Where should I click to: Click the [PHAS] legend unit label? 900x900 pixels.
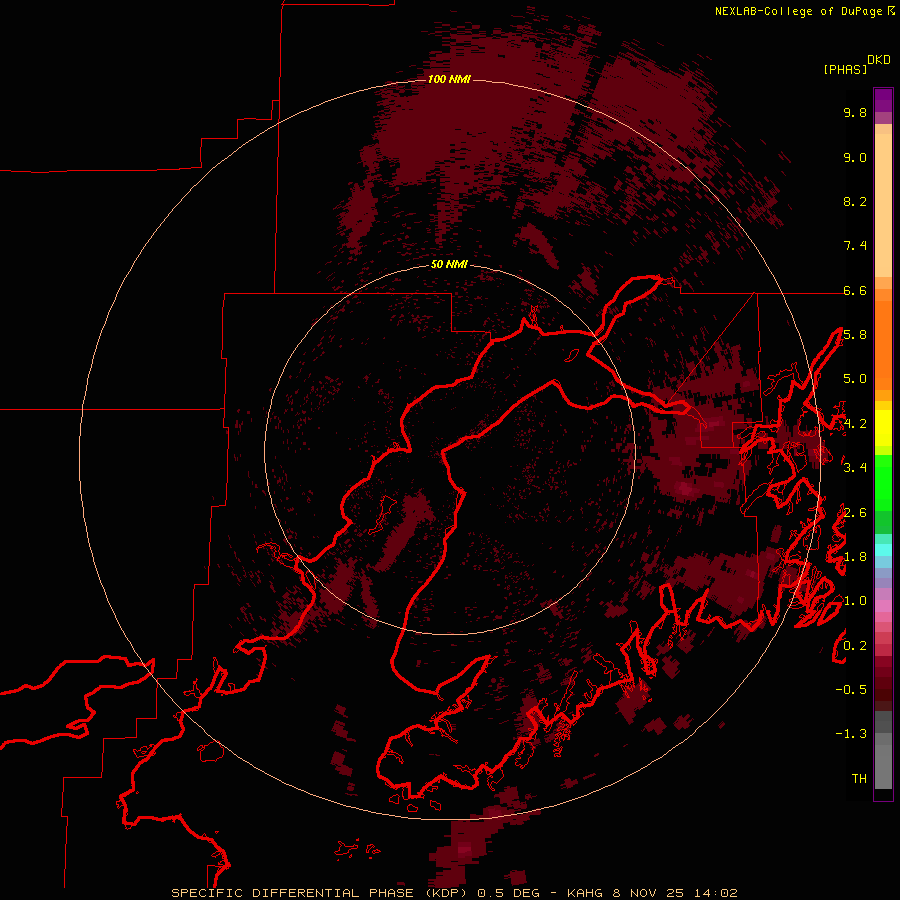coord(845,69)
